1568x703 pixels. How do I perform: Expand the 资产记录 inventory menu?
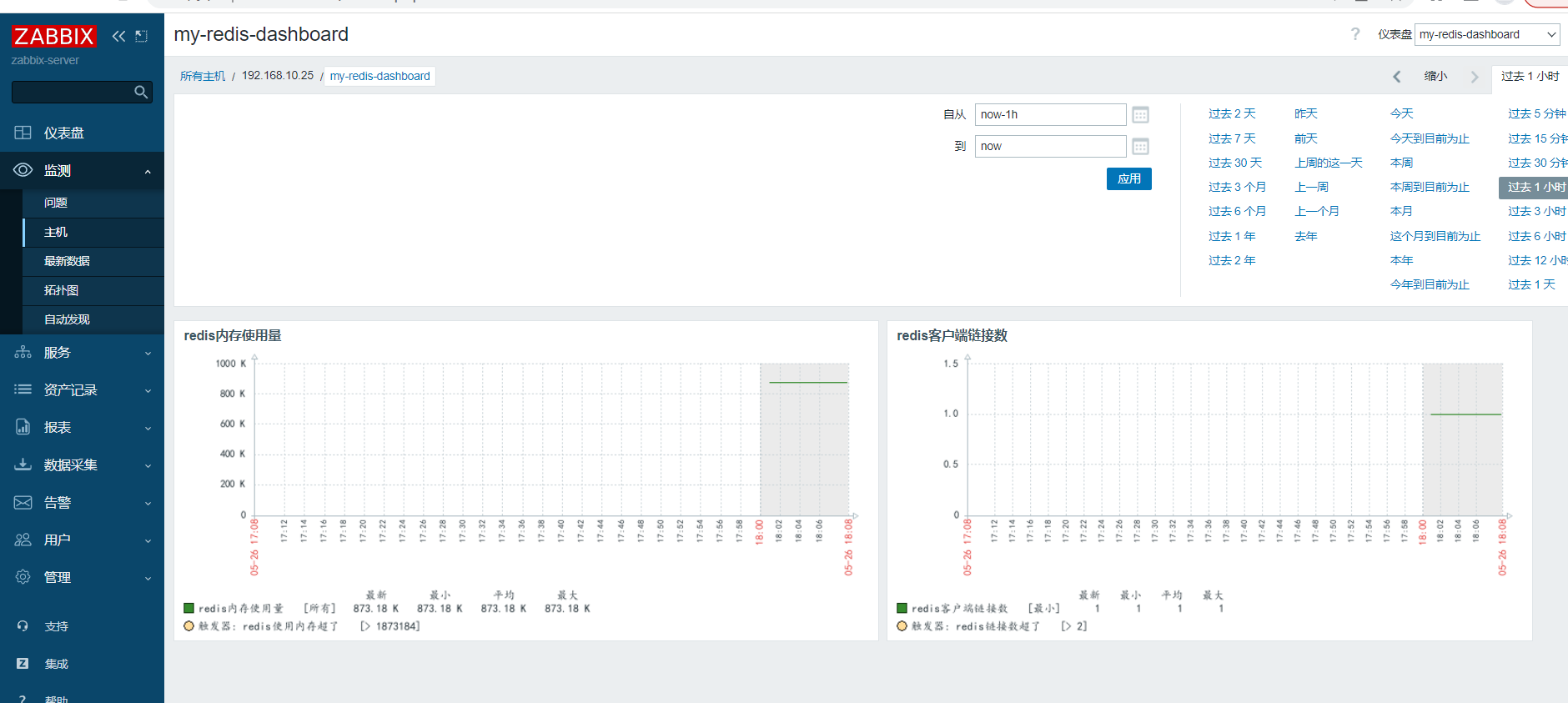(x=82, y=390)
